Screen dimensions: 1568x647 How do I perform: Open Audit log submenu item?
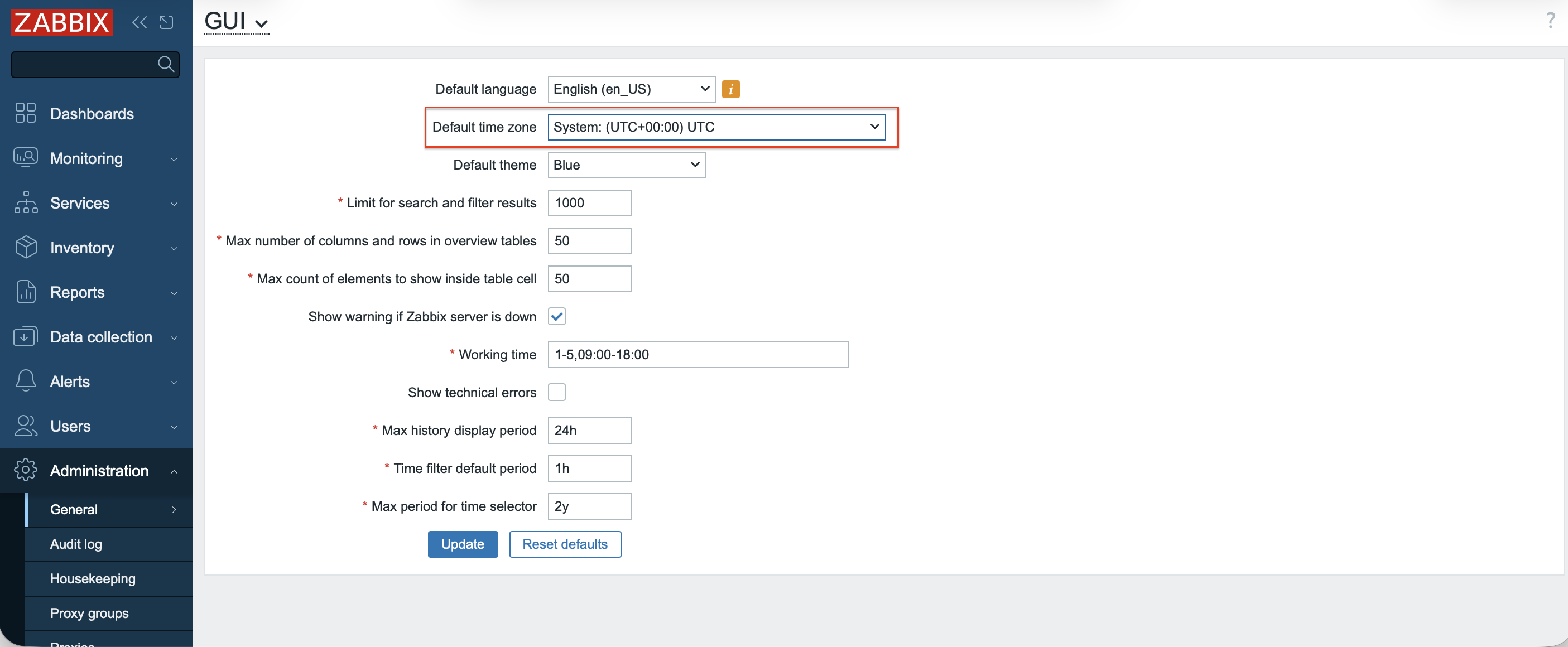pyautogui.click(x=76, y=543)
